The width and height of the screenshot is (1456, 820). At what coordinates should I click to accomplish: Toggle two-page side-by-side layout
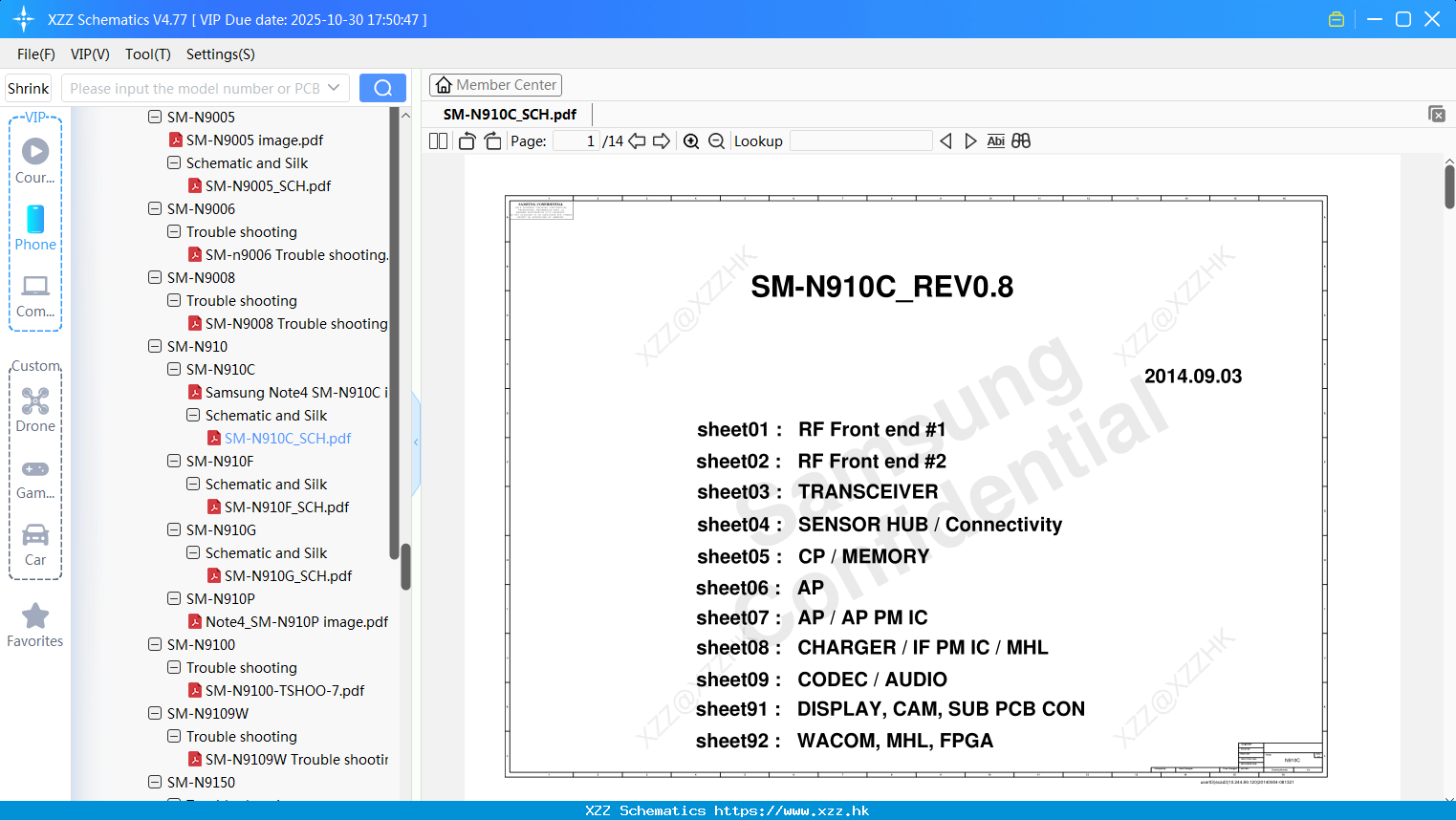point(437,140)
